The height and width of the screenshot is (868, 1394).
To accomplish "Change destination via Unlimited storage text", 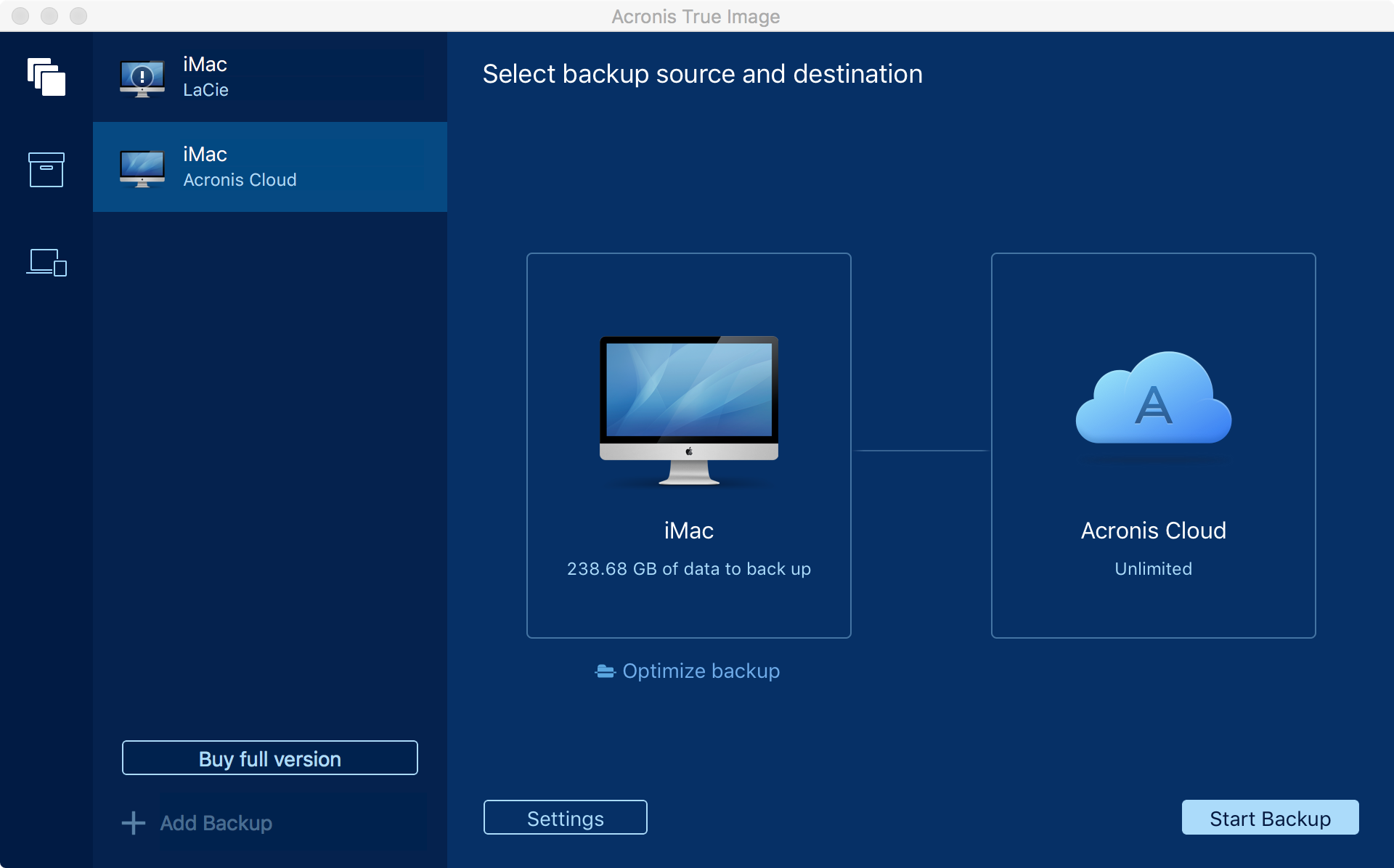I will click(1153, 569).
